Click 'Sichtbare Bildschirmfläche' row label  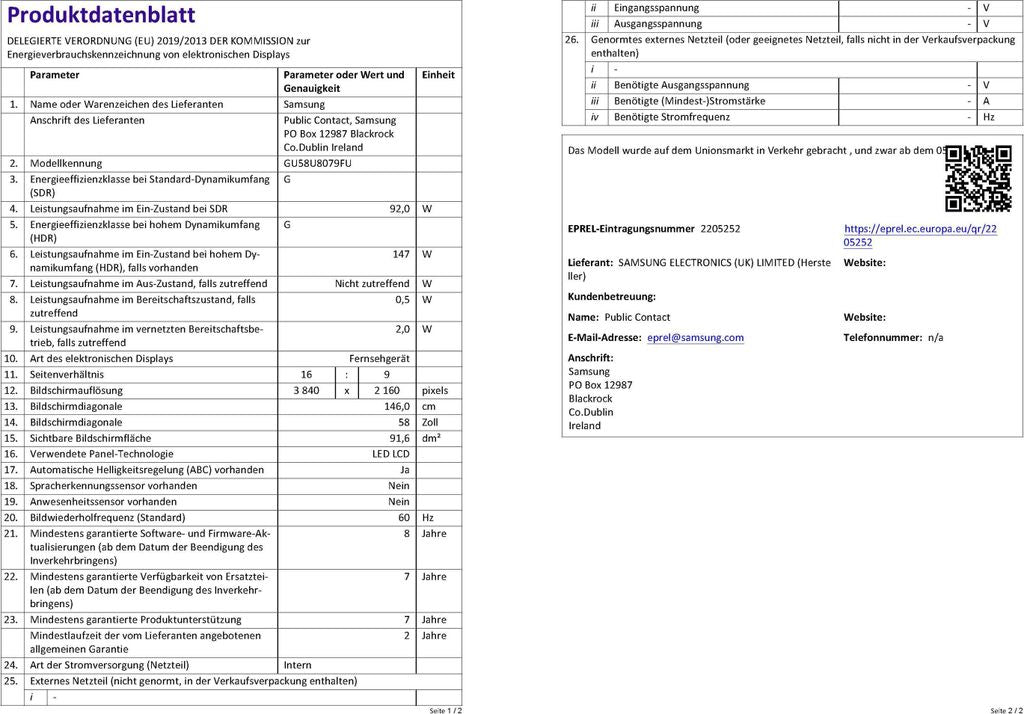tap(90, 438)
